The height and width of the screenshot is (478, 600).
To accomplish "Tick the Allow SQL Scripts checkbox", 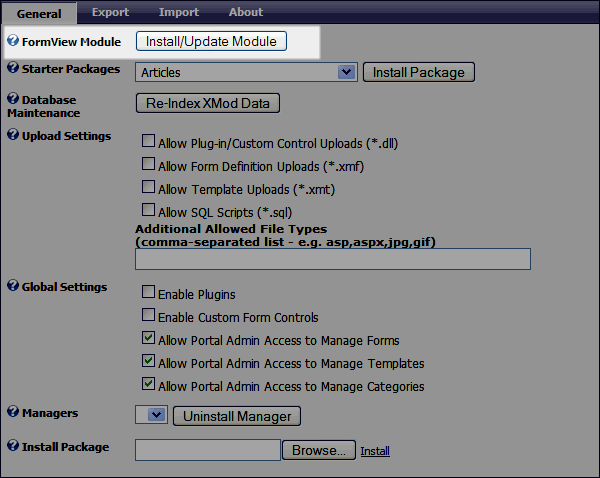I will (x=148, y=210).
